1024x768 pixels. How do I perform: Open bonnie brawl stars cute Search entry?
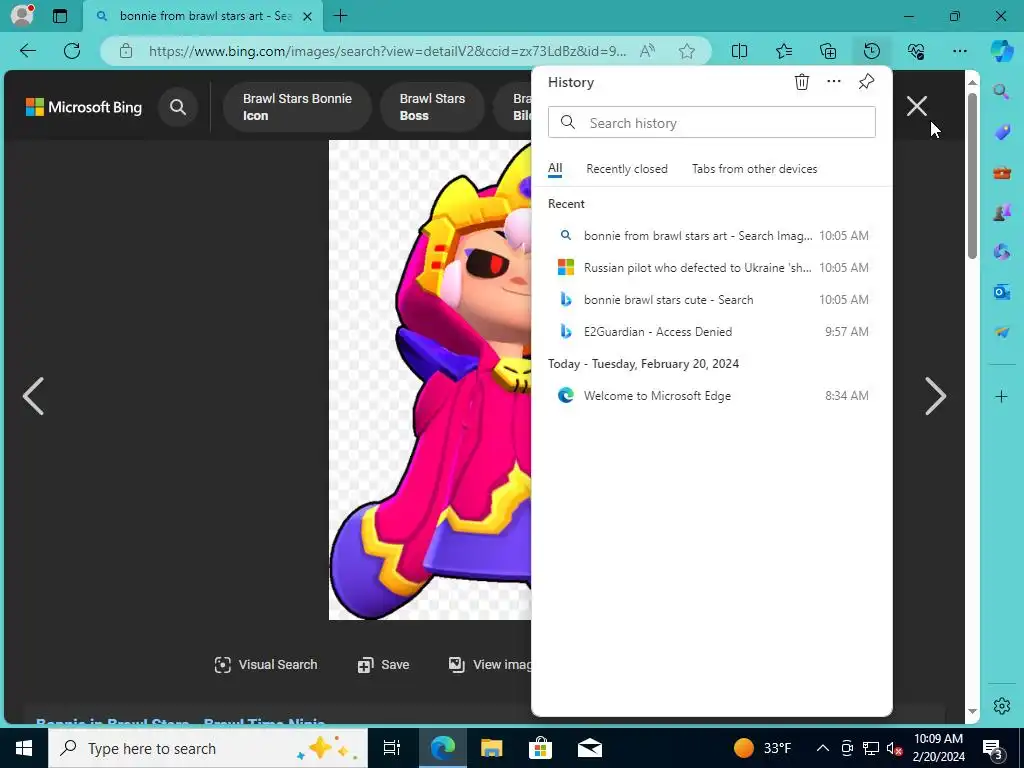click(x=712, y=300)
